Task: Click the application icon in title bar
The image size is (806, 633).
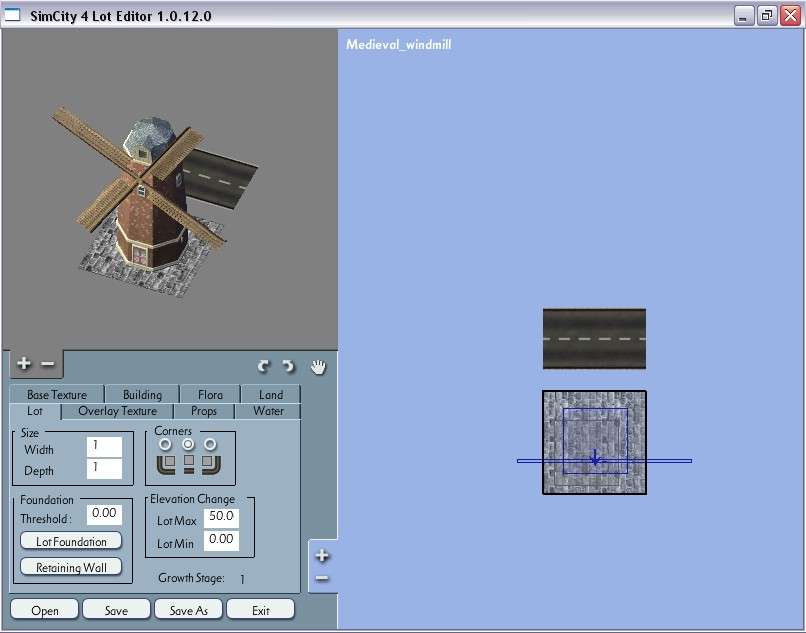Action: coord(12,15)
